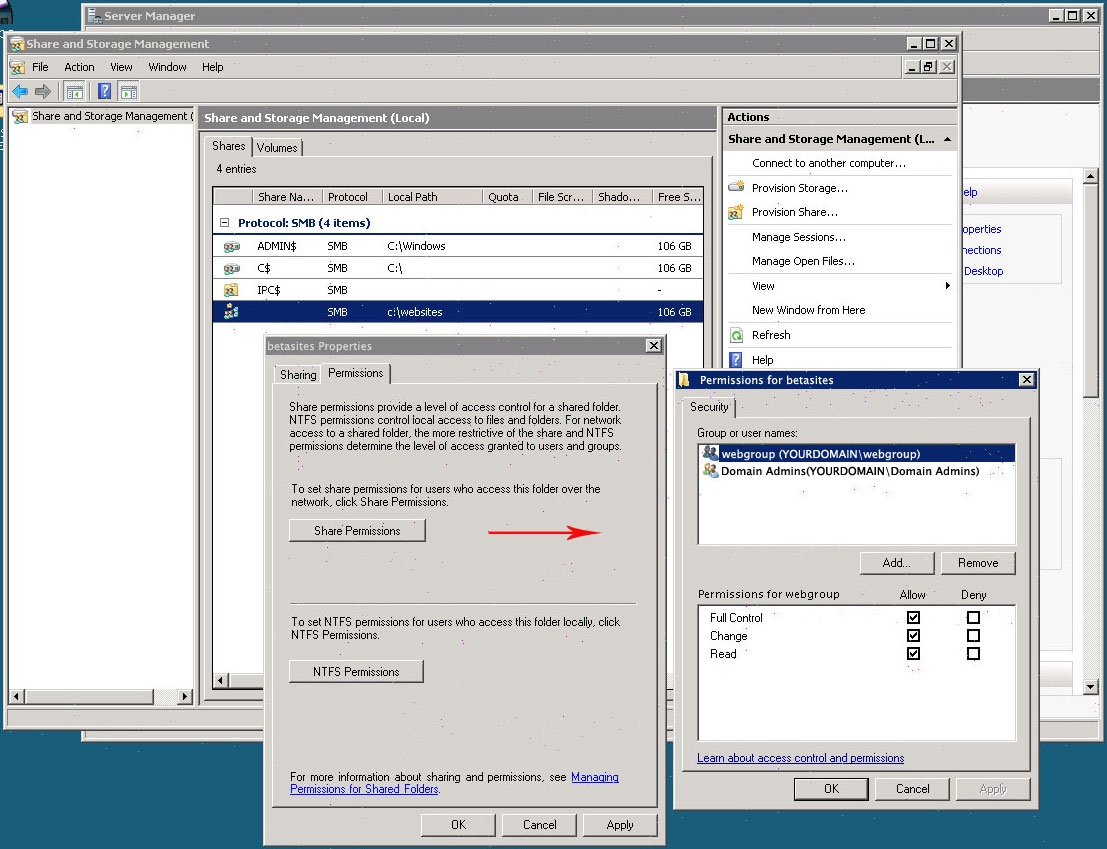Click the Back arrow toolbar icon
This screenshot has height=849, width=1107.
point(20,91)
